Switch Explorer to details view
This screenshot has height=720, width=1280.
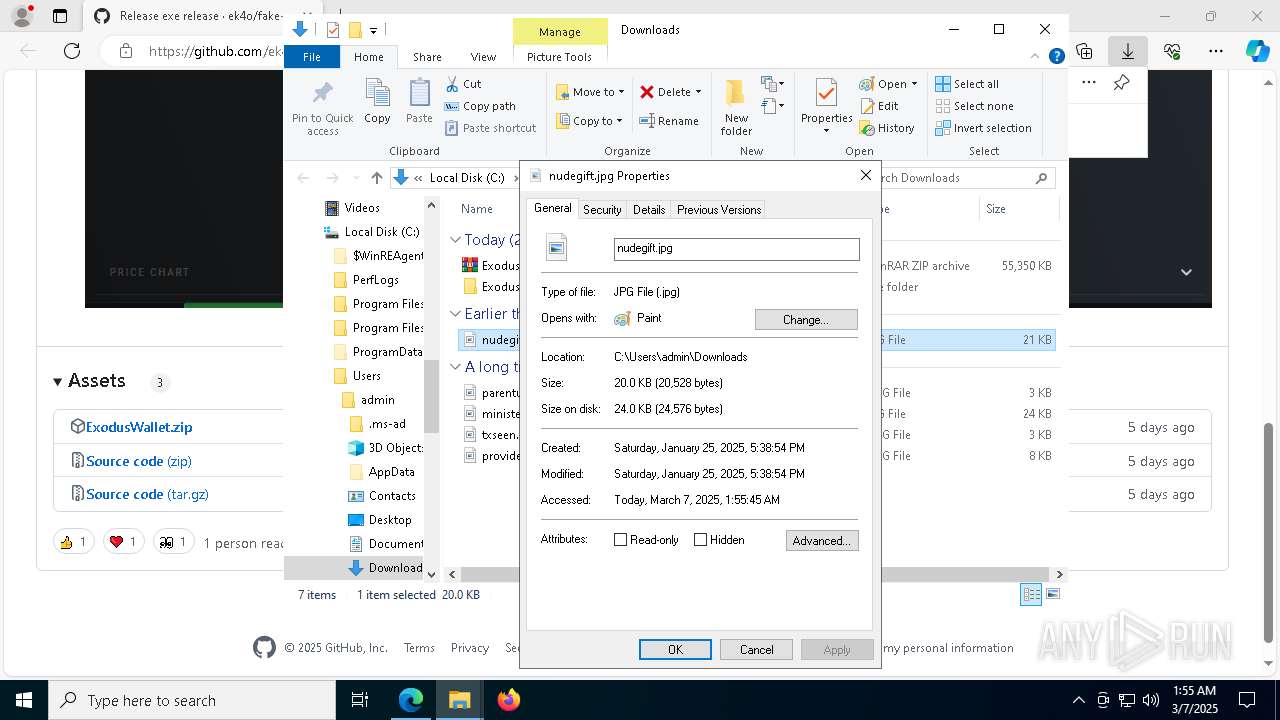(x=1031, y=594)
